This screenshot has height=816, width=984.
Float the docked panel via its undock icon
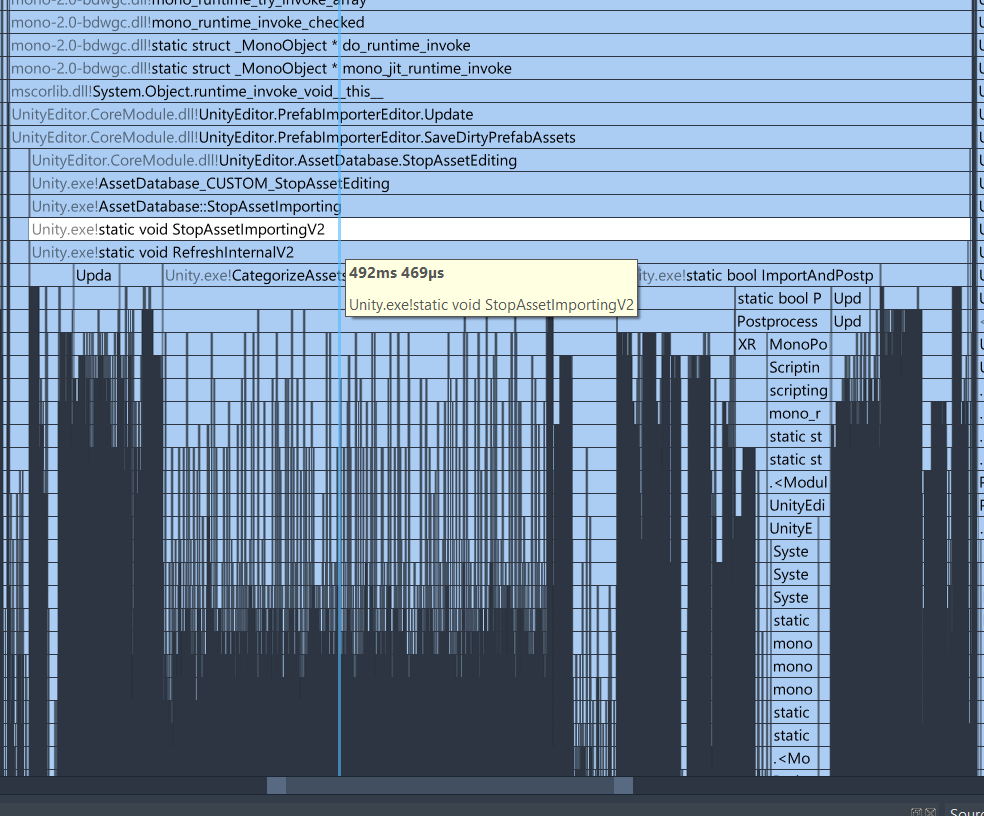(916, 812)
